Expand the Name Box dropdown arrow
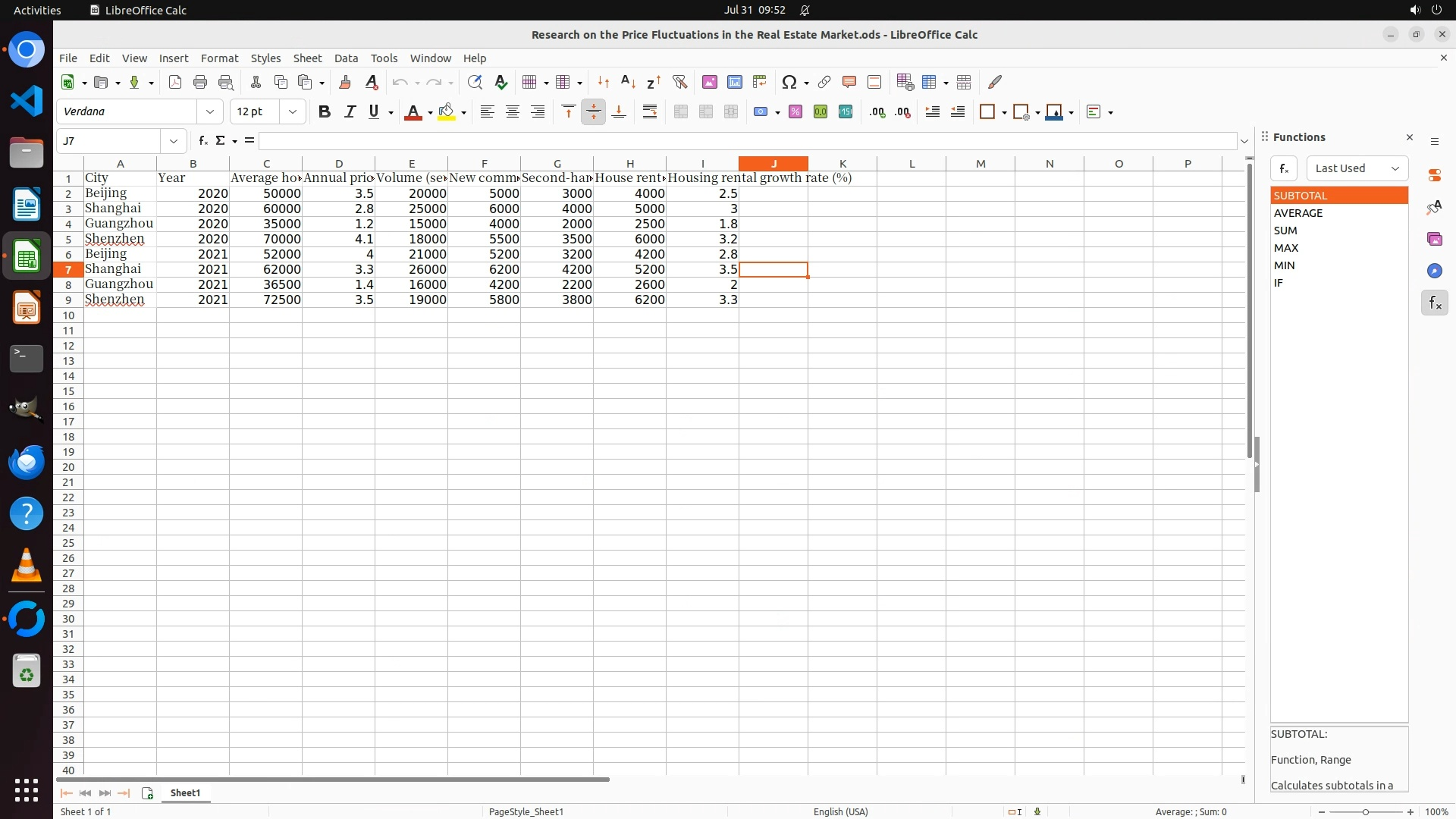Image resolution: width=1456 pixels, height=819 pixels. (x=174, y=141)
